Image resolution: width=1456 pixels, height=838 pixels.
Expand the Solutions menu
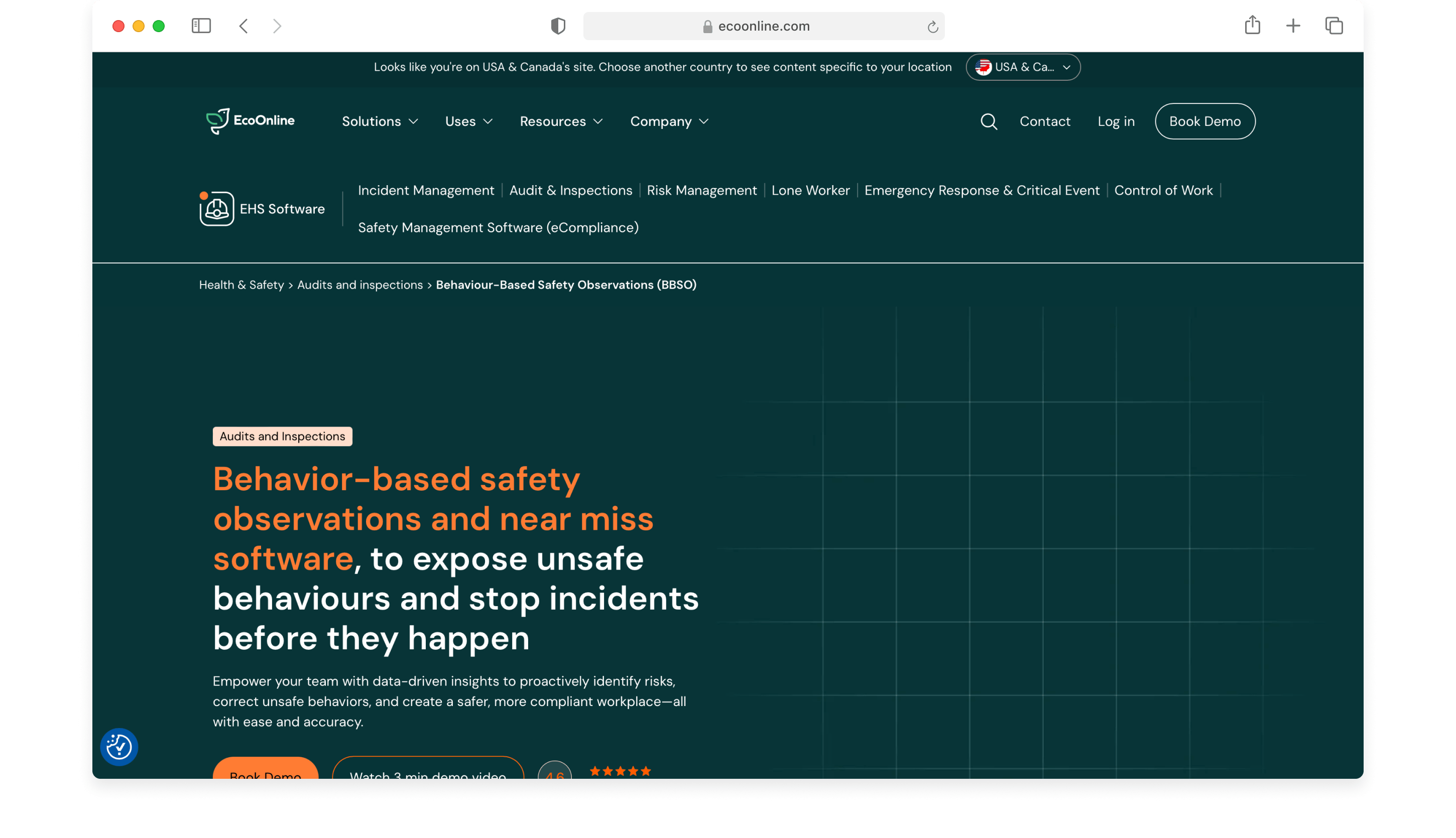380,121
